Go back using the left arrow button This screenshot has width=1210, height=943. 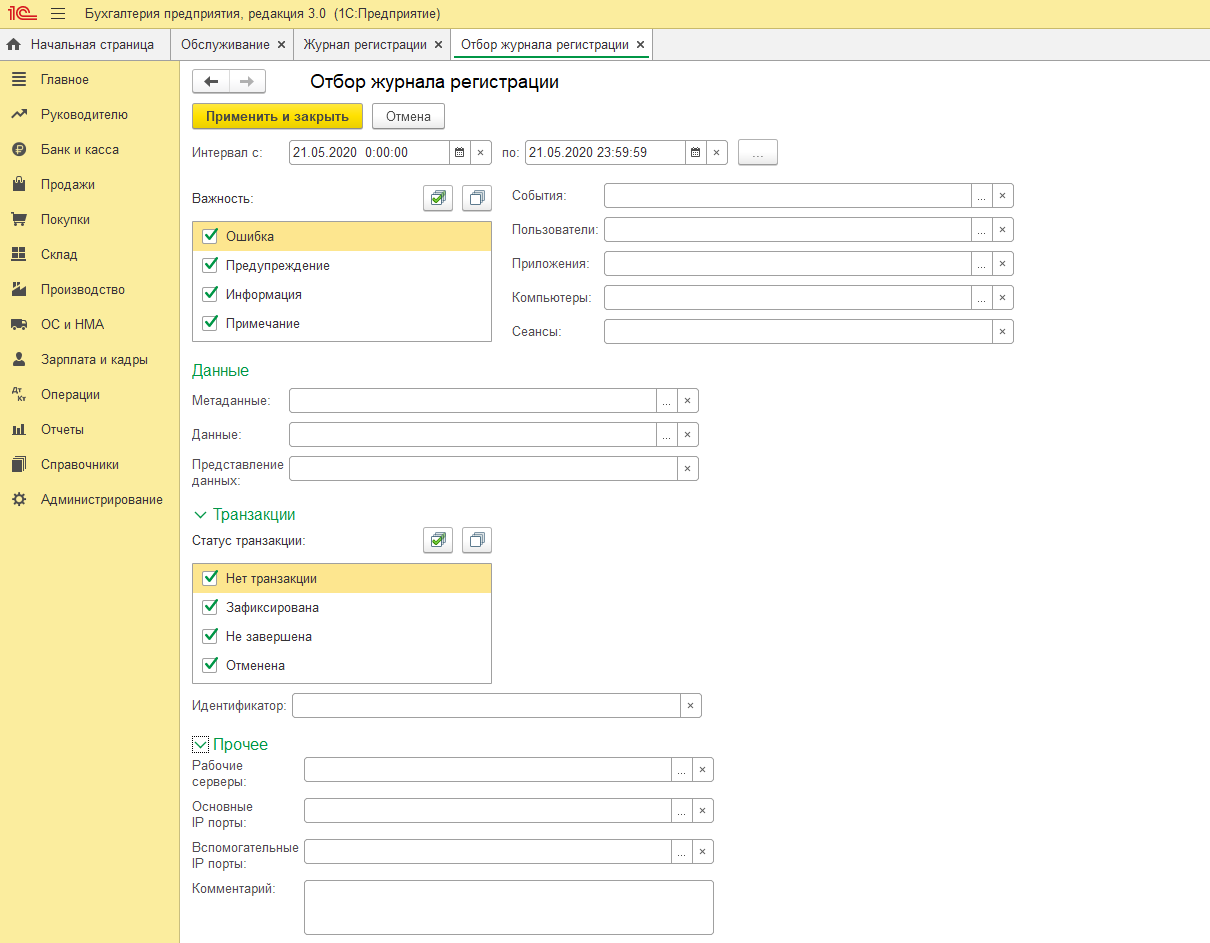[x=211, y=82]
